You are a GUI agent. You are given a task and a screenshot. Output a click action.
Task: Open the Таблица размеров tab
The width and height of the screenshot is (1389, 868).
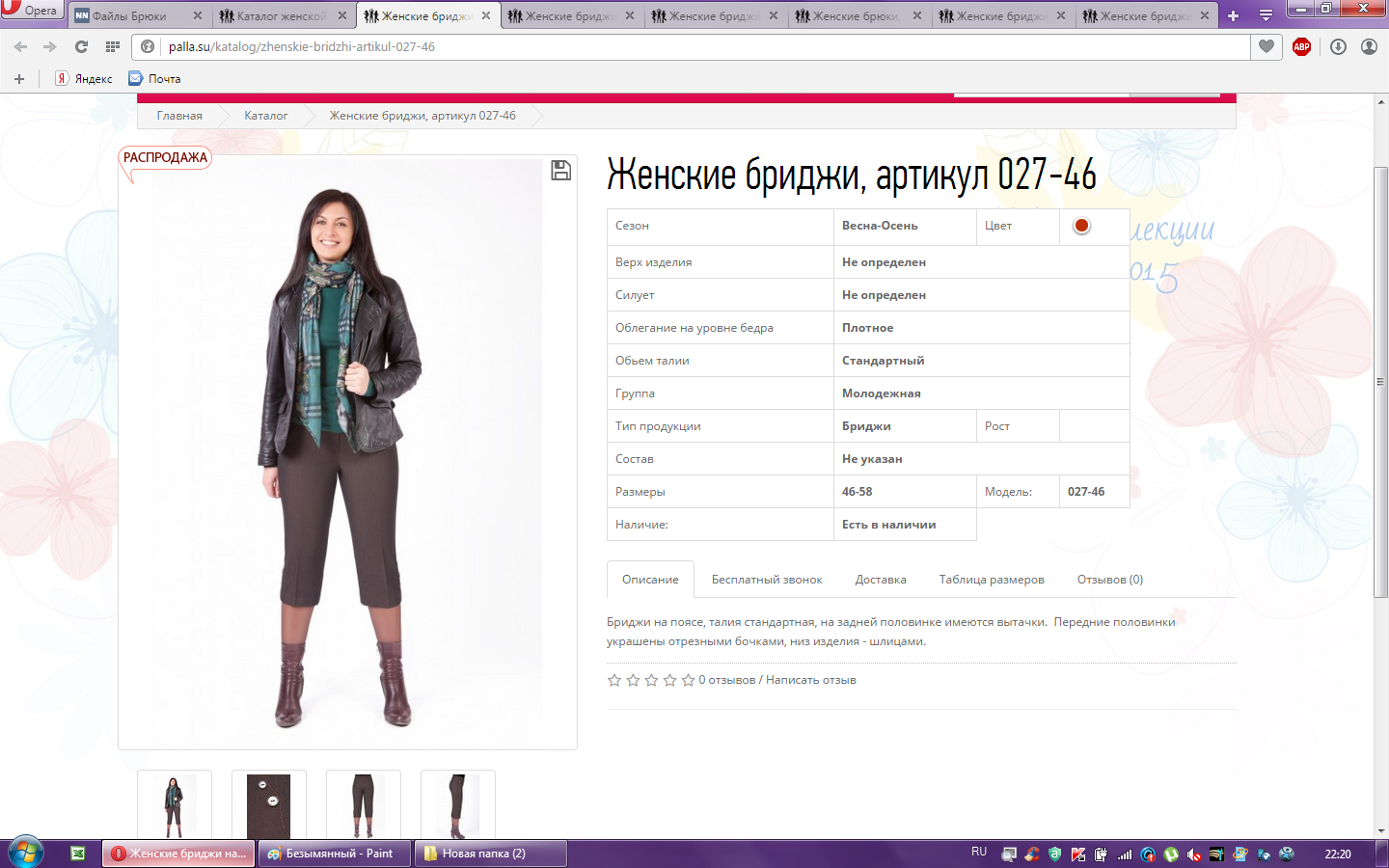coord(992,580)
